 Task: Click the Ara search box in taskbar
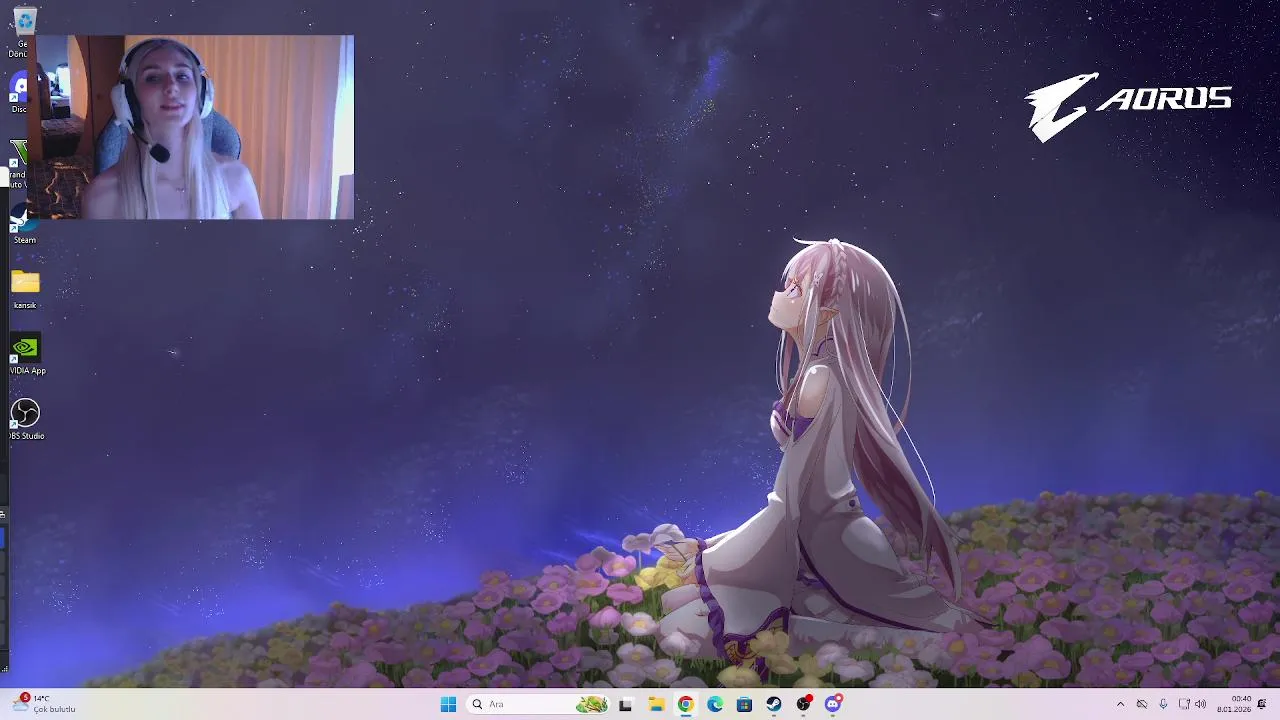[x=539, y=704]
